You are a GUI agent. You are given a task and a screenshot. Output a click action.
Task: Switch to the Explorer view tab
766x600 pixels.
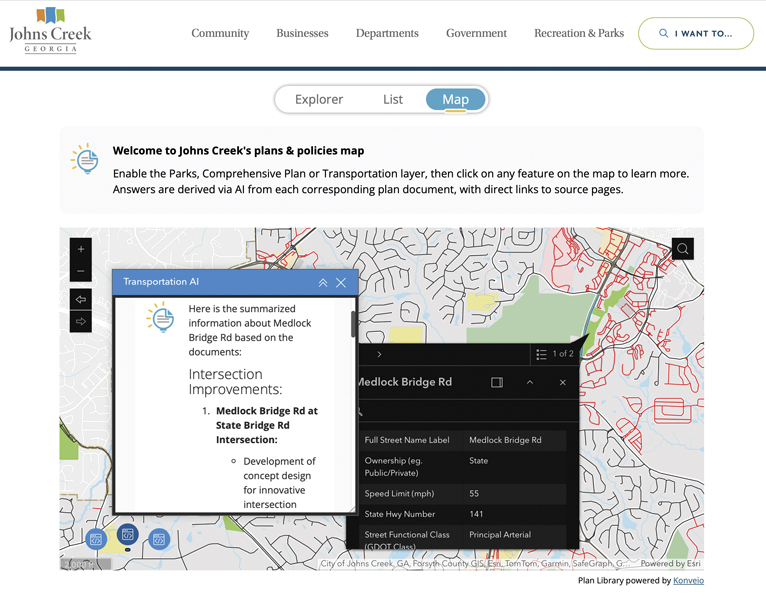click(318, 99)
